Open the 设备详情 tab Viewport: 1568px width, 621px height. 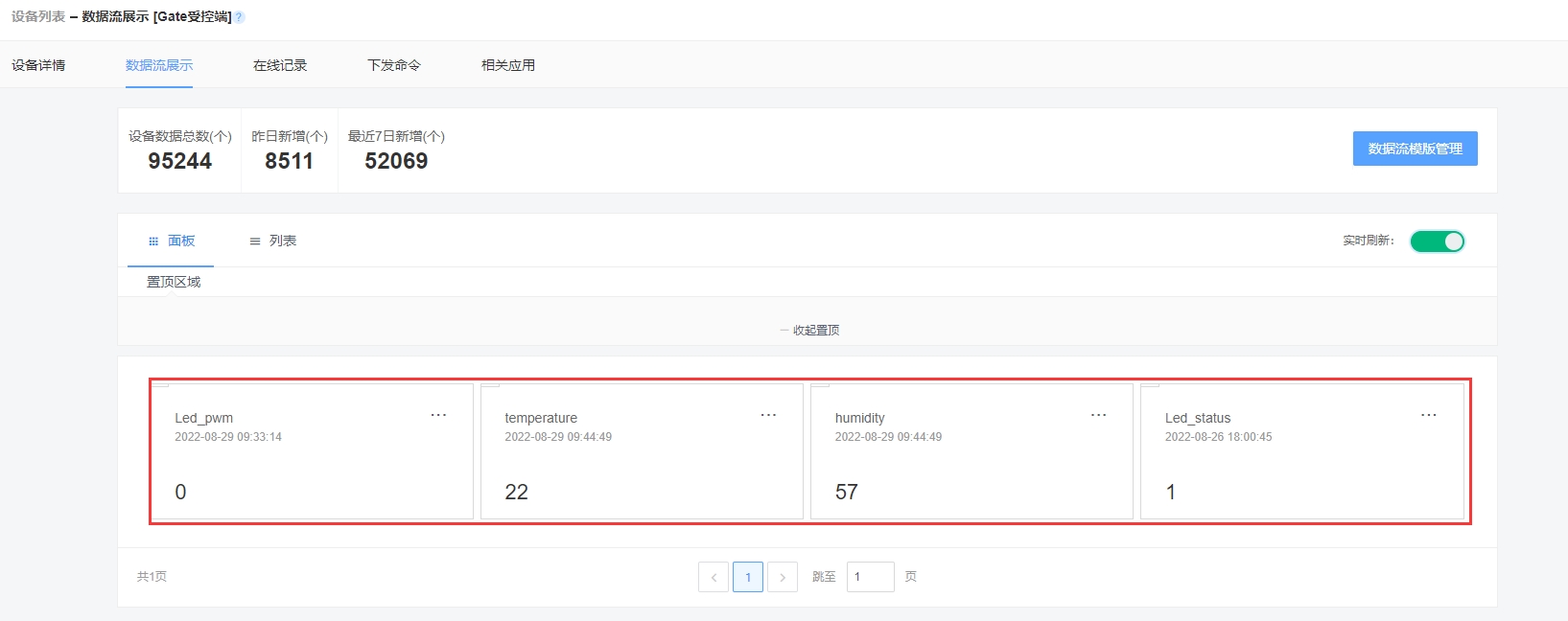pyautogui.click(x=38, y=65)
